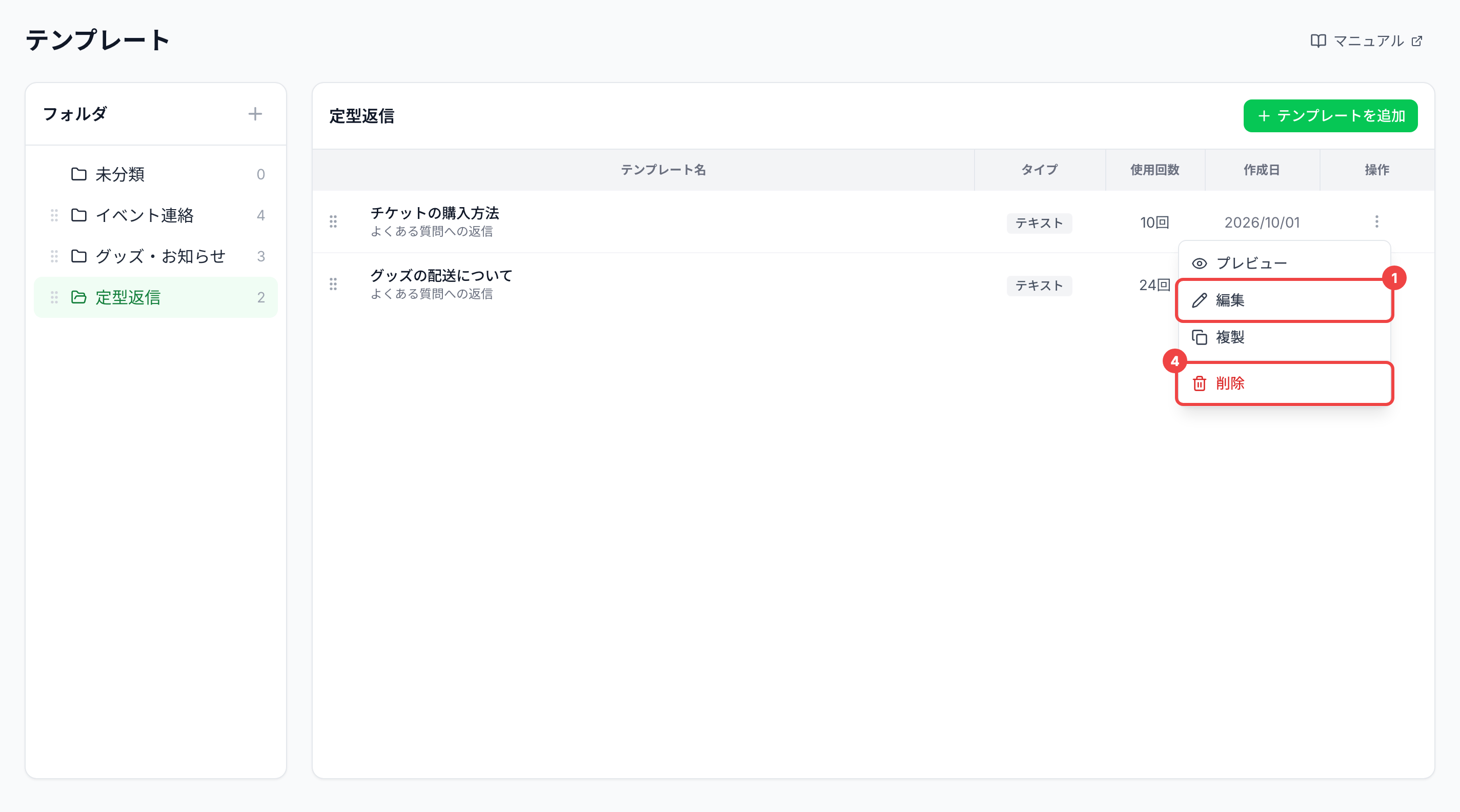1460x812 pixels.
Task: Select the 未分類 folder
Action: coord(156,174)
